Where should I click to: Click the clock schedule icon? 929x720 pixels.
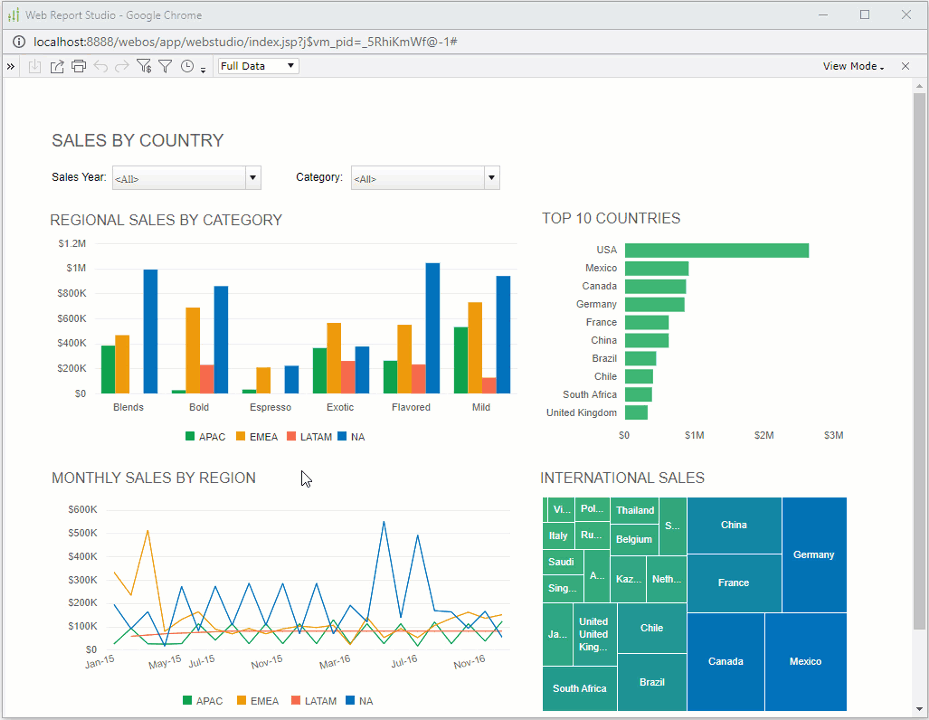coord(187,67)
